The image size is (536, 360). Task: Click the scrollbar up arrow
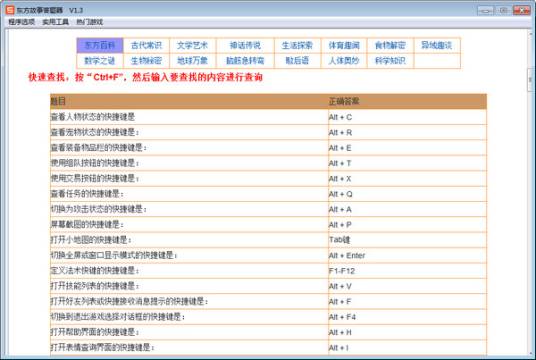tap(531, 34)
